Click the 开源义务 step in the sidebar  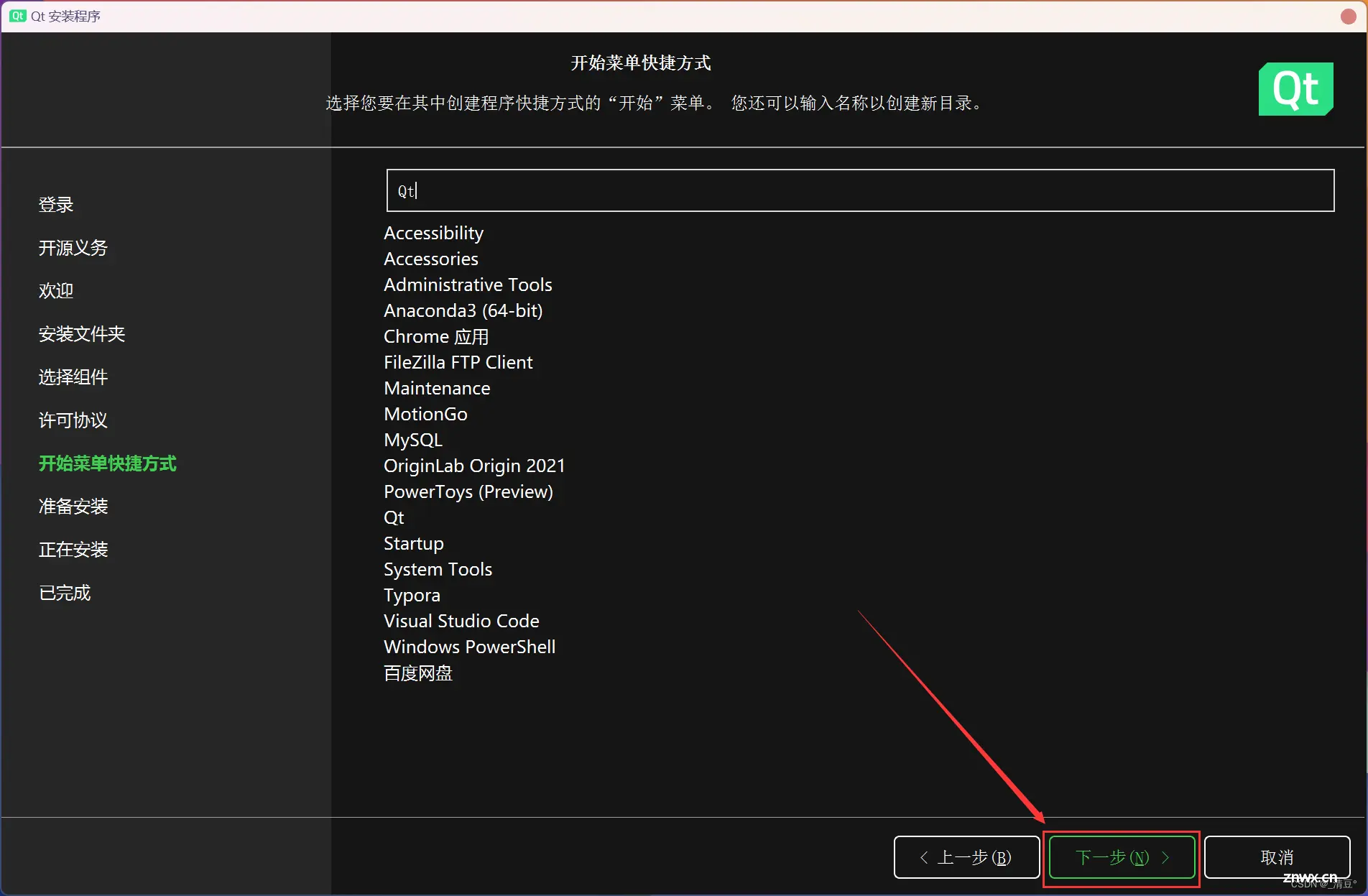coord(73,248)
